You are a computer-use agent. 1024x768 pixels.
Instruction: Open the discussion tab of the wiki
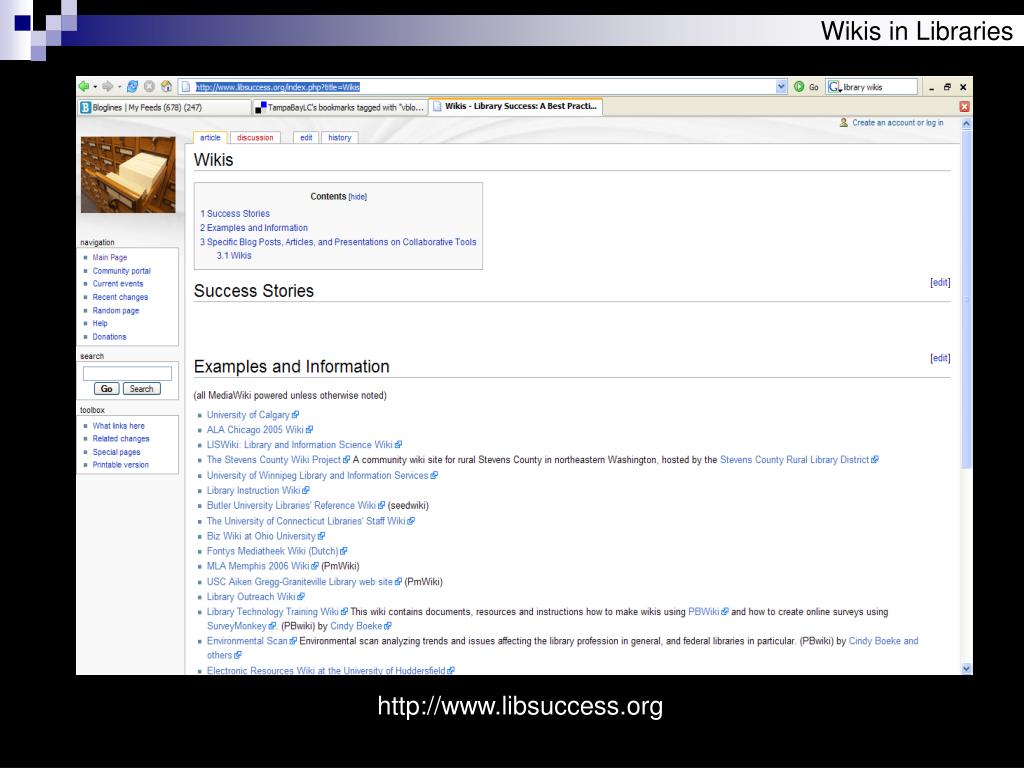[255, 138]
